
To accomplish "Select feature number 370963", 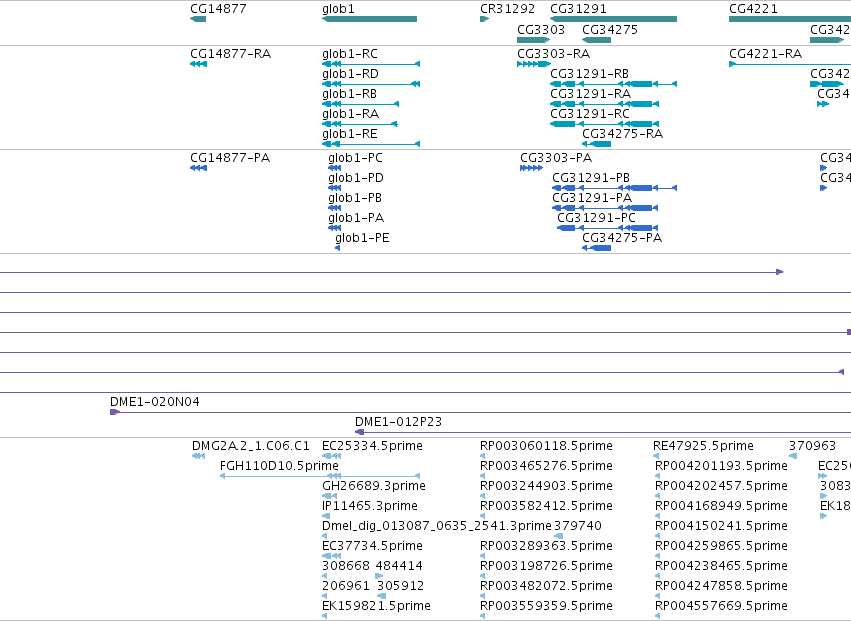I will click(812, 446).
